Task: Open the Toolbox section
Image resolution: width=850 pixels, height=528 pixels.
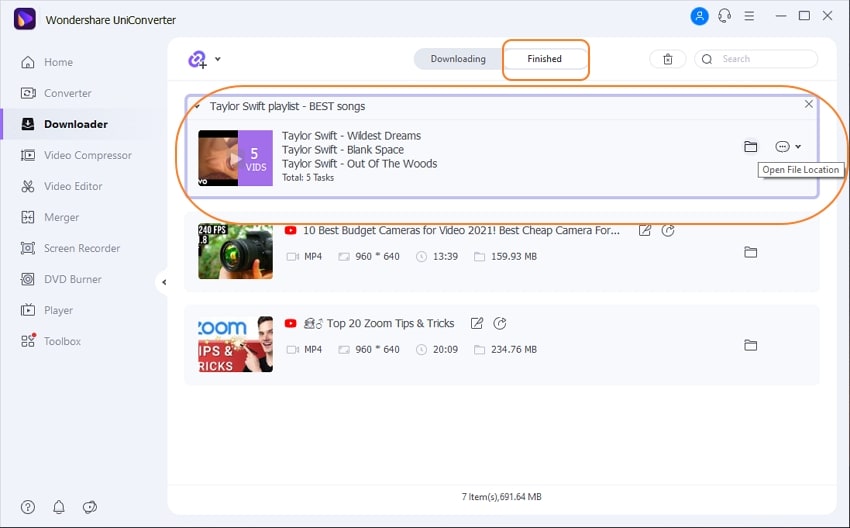Action: [50, 341]
